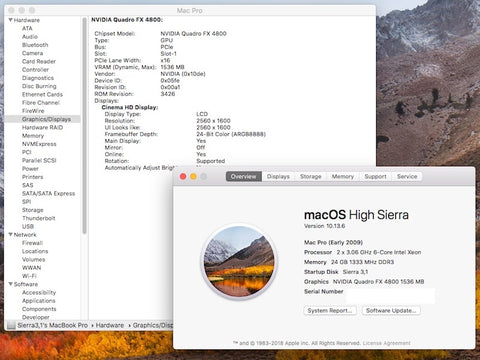Select Camera in the sidebar

pos(32,53)
